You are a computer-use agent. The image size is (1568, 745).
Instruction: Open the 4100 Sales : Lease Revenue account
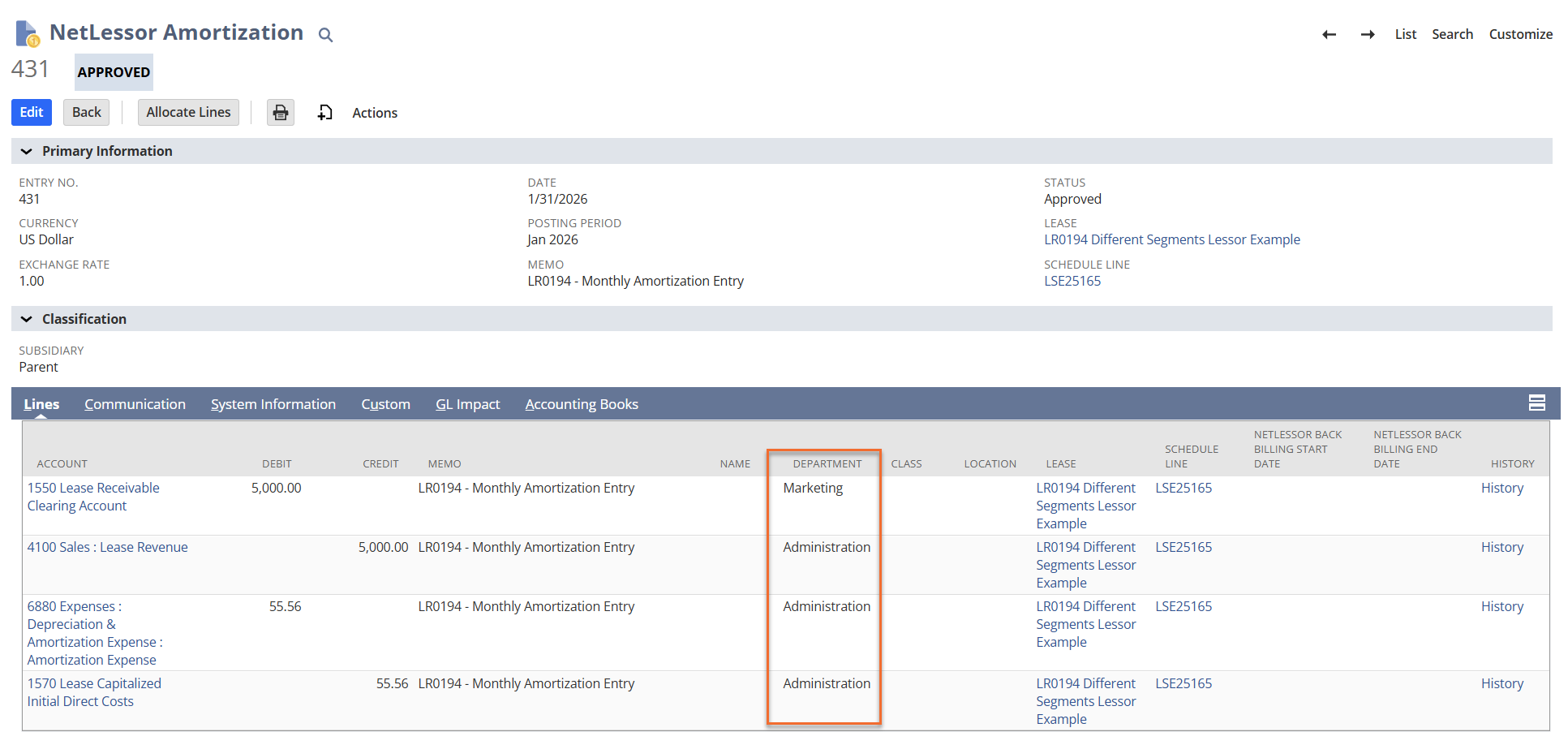[x=107, y=548]
